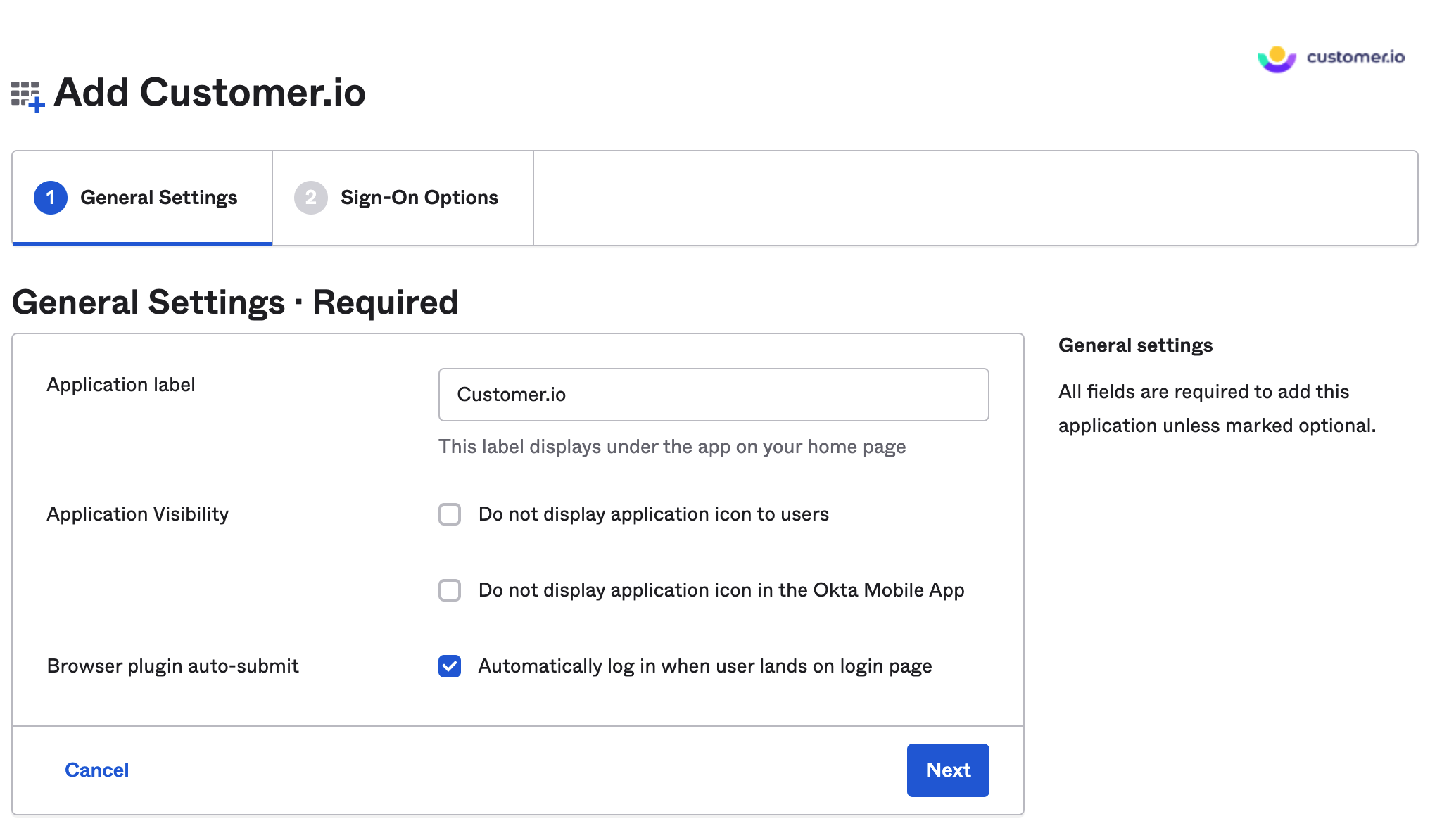Image resolution: width=1430 pixels, height=840 pixels.
Task: Click the "General Settings · Required" heading
Action: point(235,302)
